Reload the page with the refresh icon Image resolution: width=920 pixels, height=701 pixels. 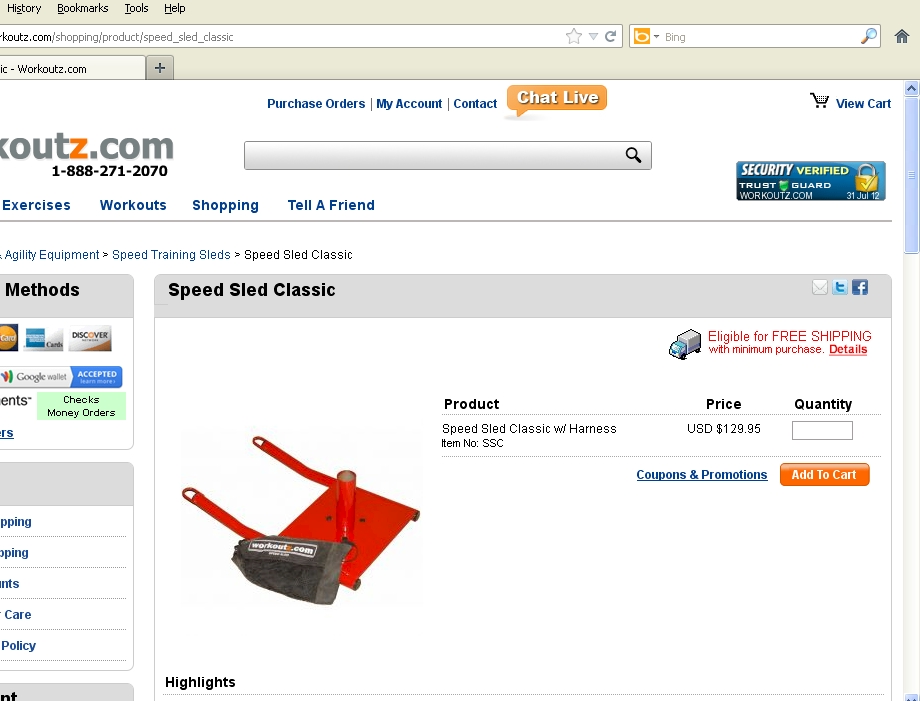[x=610, y=37]
